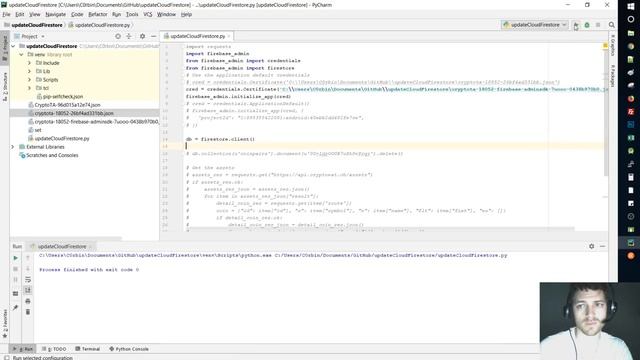Expand the tcl folder
This screenshot has height=360, width=640.
(29, 88)
